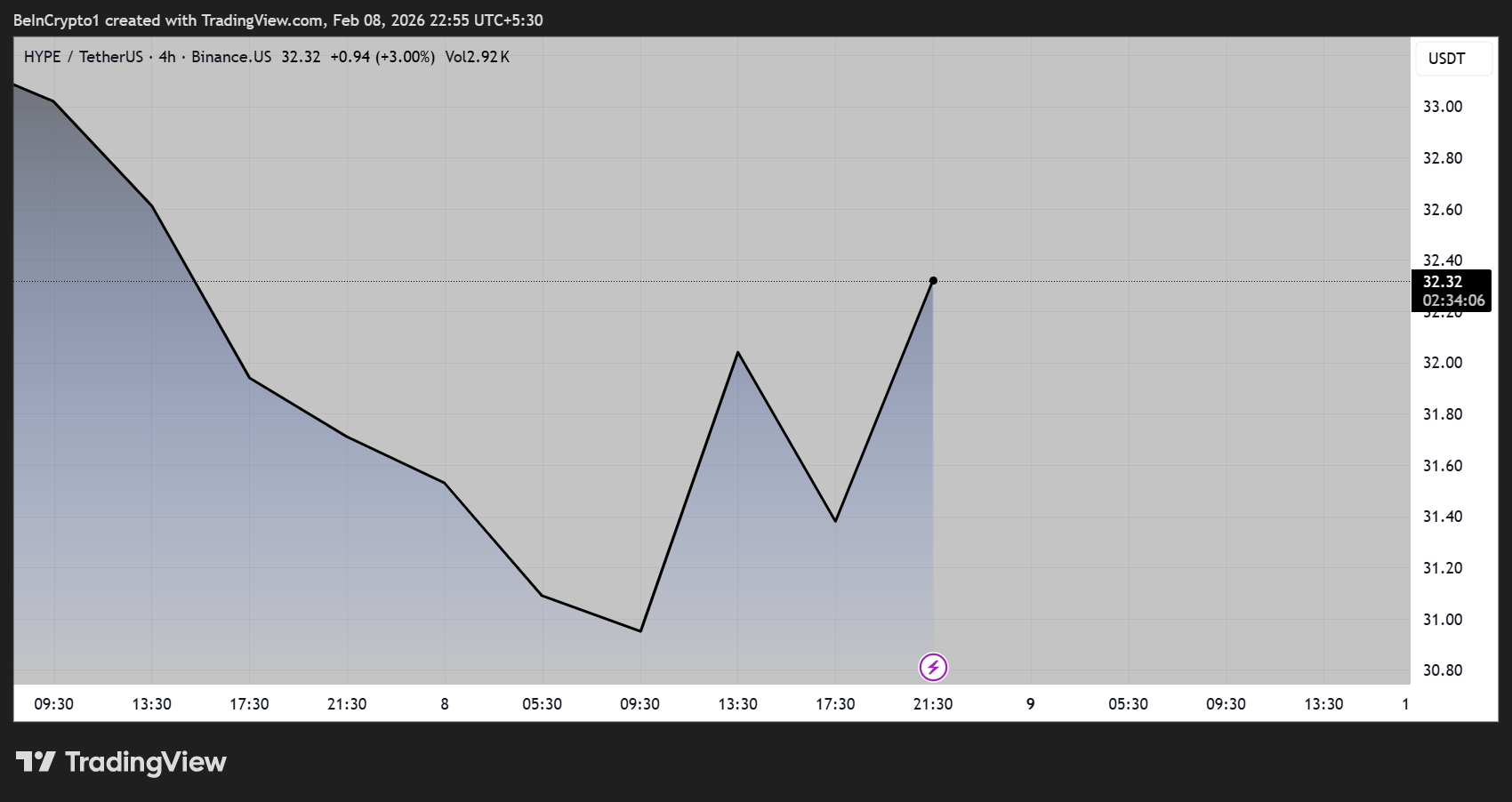This screenshot has width=1512, height=802.
Task: Click the 9 date label on time axis
Action: click(1031, 702)
